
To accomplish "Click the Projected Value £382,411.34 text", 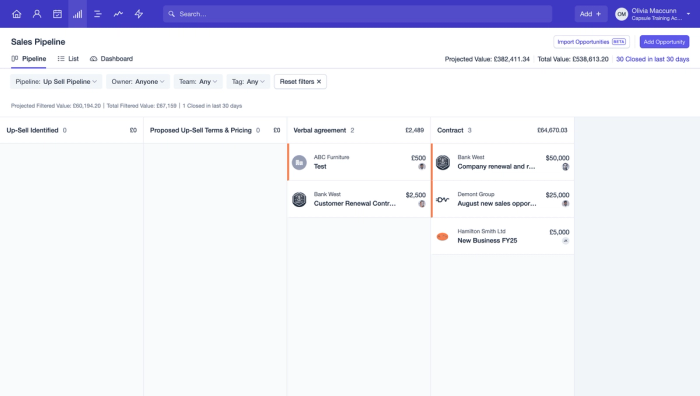I will 487,59.
